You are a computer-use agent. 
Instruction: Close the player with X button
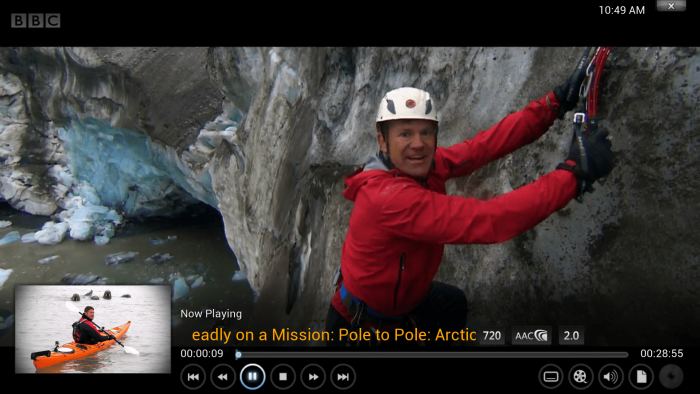(671, 5)
